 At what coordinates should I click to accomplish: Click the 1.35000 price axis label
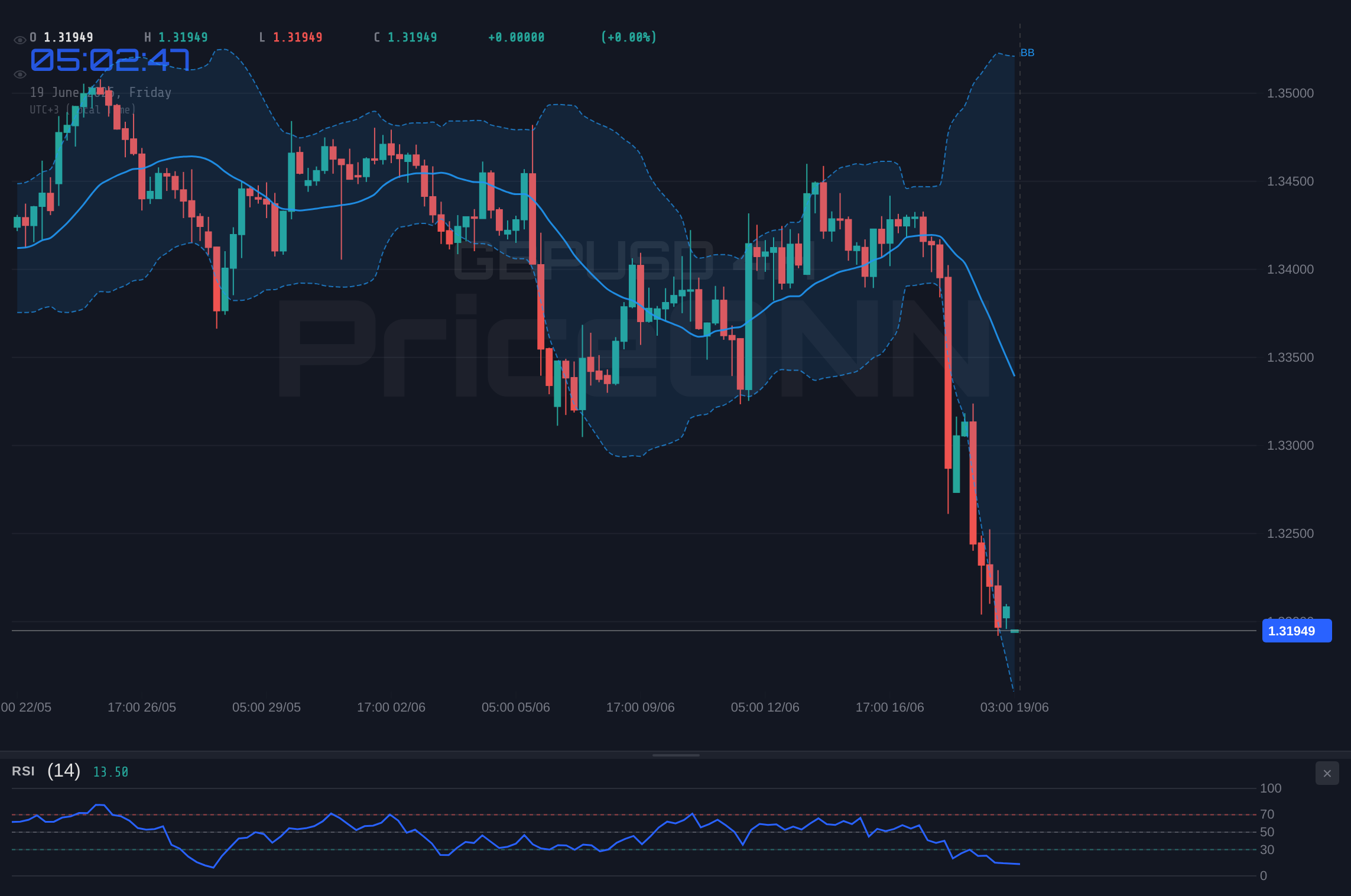1290,93
